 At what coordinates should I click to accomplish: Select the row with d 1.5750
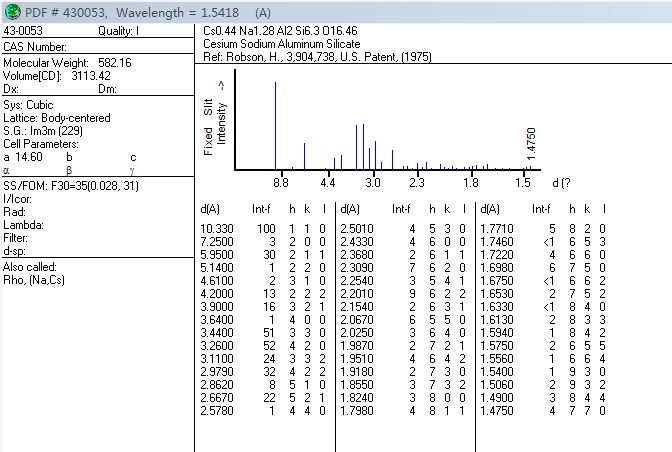coord(543,346)
